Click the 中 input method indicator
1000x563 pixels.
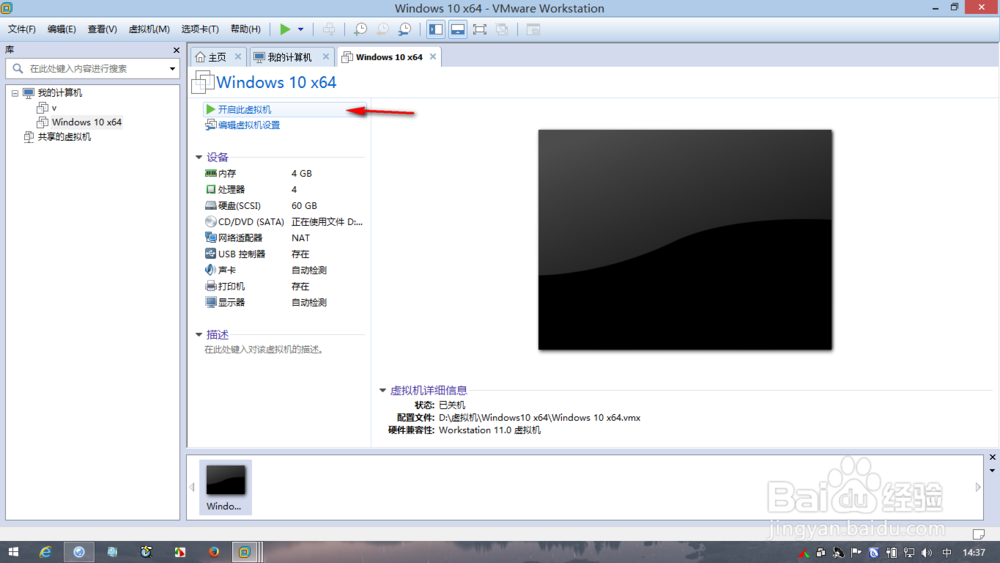click(x=946, y=553)
